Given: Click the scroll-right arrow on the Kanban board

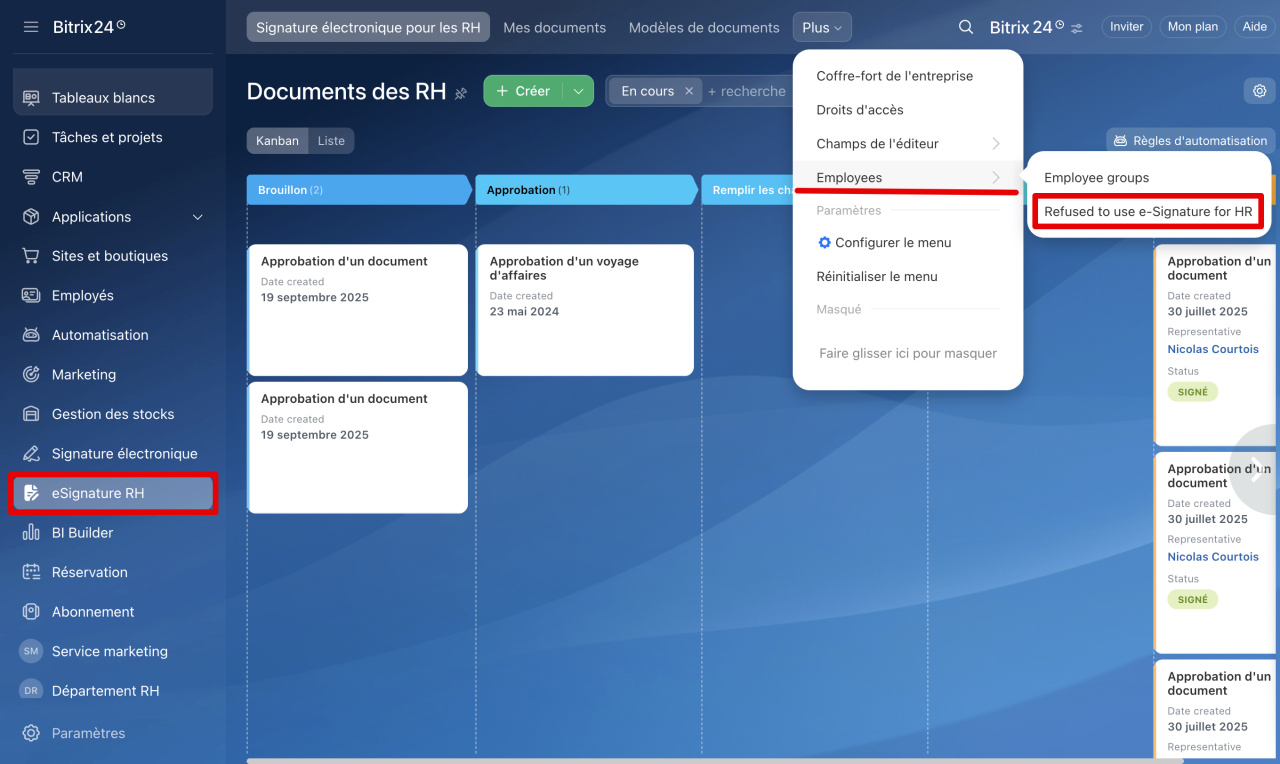Looking at the screenshot, I should [1256, 470].
